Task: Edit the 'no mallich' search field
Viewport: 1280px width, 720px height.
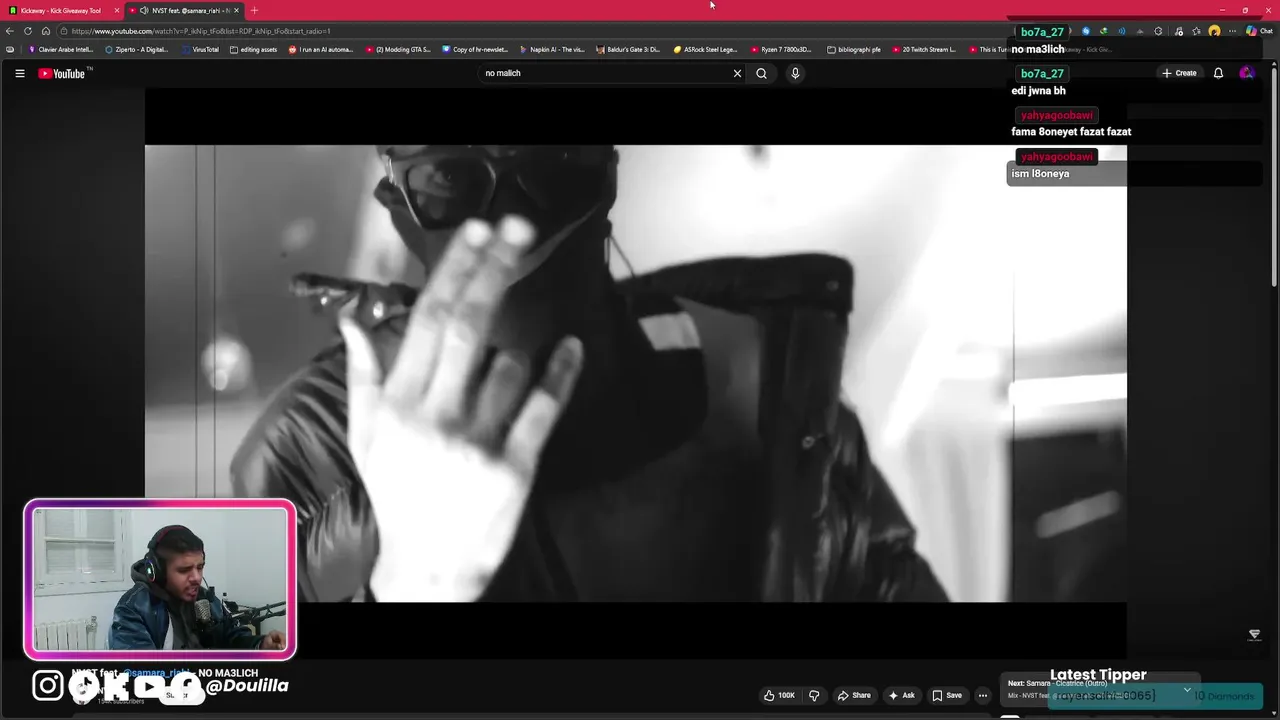Action: click(x=604, y=73)
